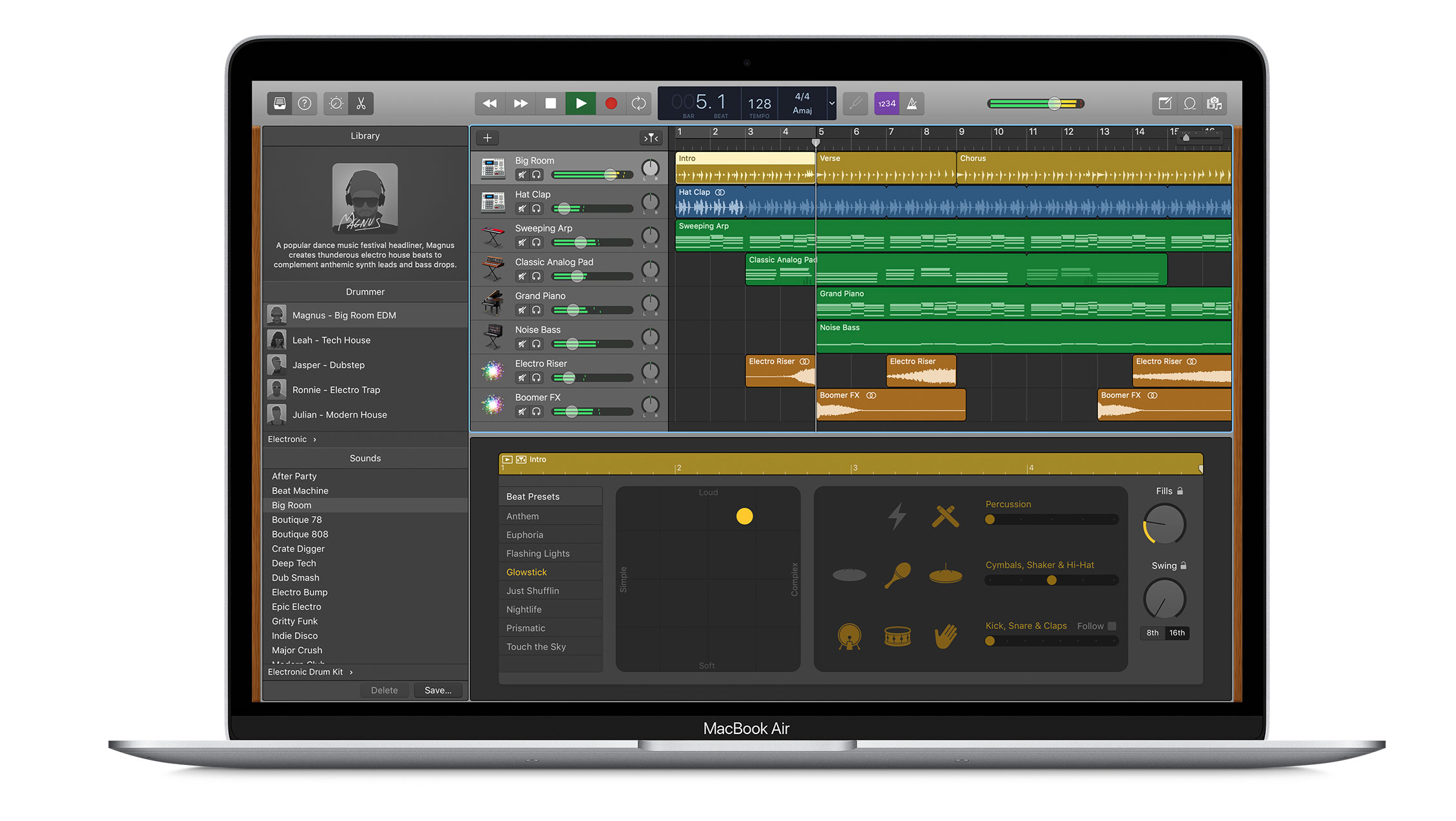Expand the Electronic genre chevron
This screenshot has width=1456, height=821.
[x=314, y=439]
